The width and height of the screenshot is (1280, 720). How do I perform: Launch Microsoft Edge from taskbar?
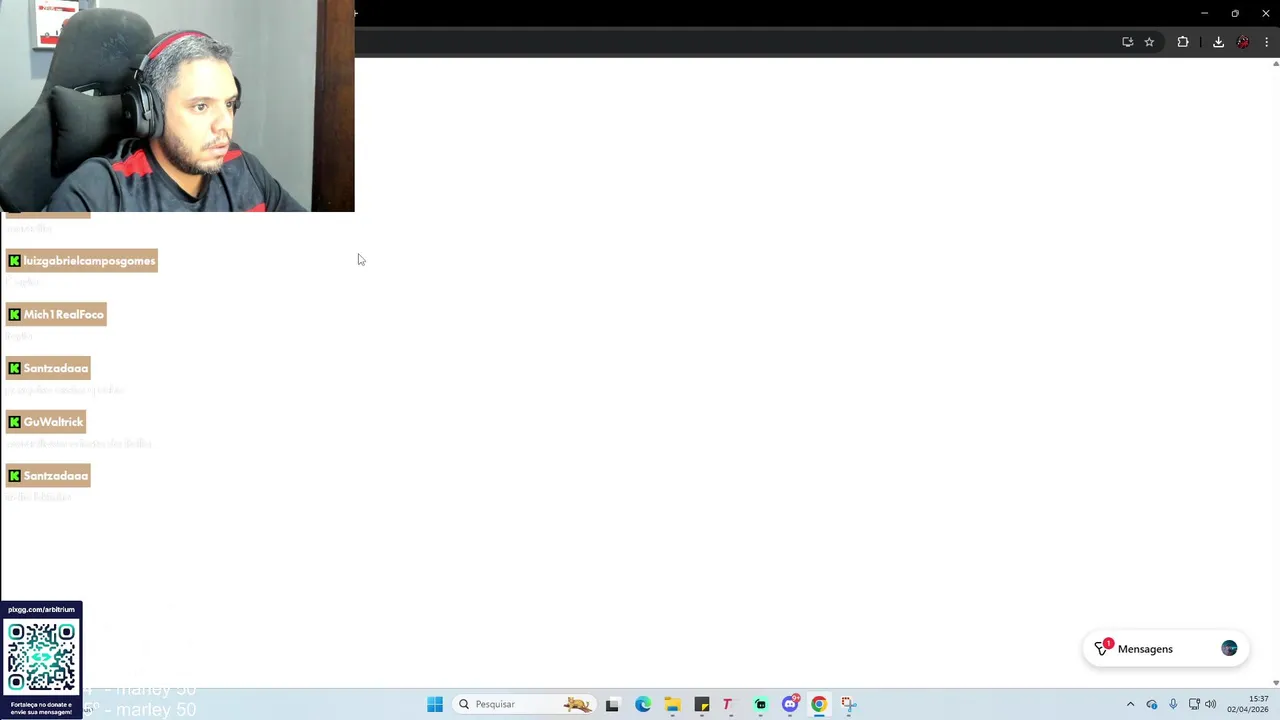[643, 704]
